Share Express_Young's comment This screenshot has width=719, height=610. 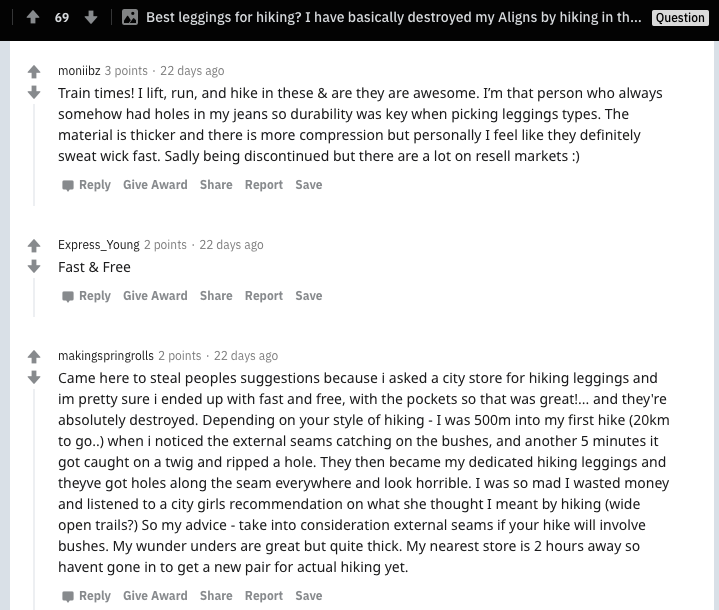[x=216, y=296]
